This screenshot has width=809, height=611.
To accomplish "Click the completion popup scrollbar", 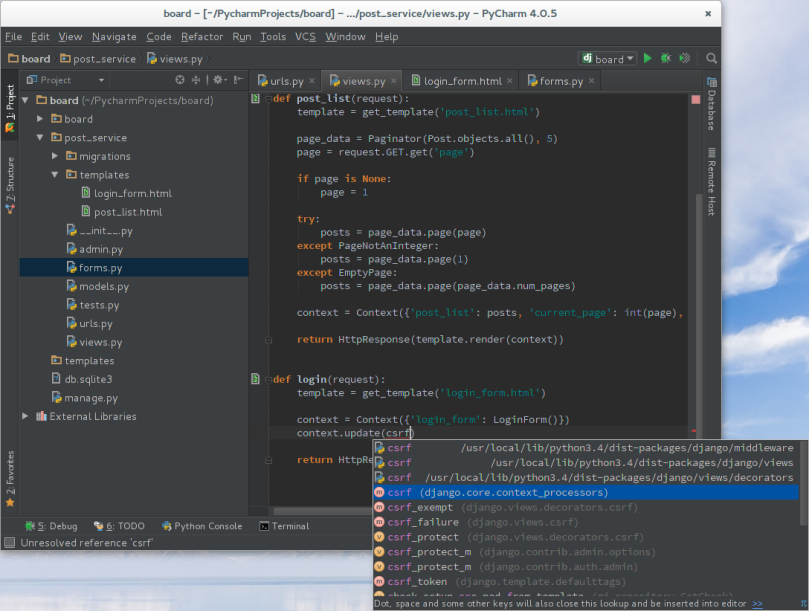I will (803, 483).
